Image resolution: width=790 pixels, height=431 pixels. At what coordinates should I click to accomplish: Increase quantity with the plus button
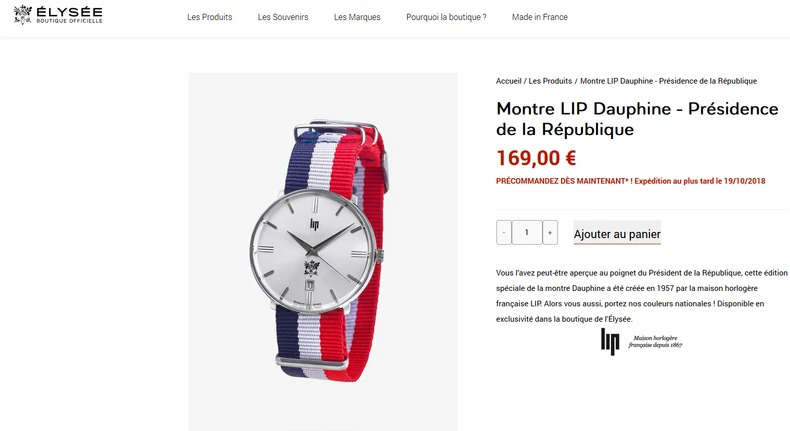[x=550, y=232]
